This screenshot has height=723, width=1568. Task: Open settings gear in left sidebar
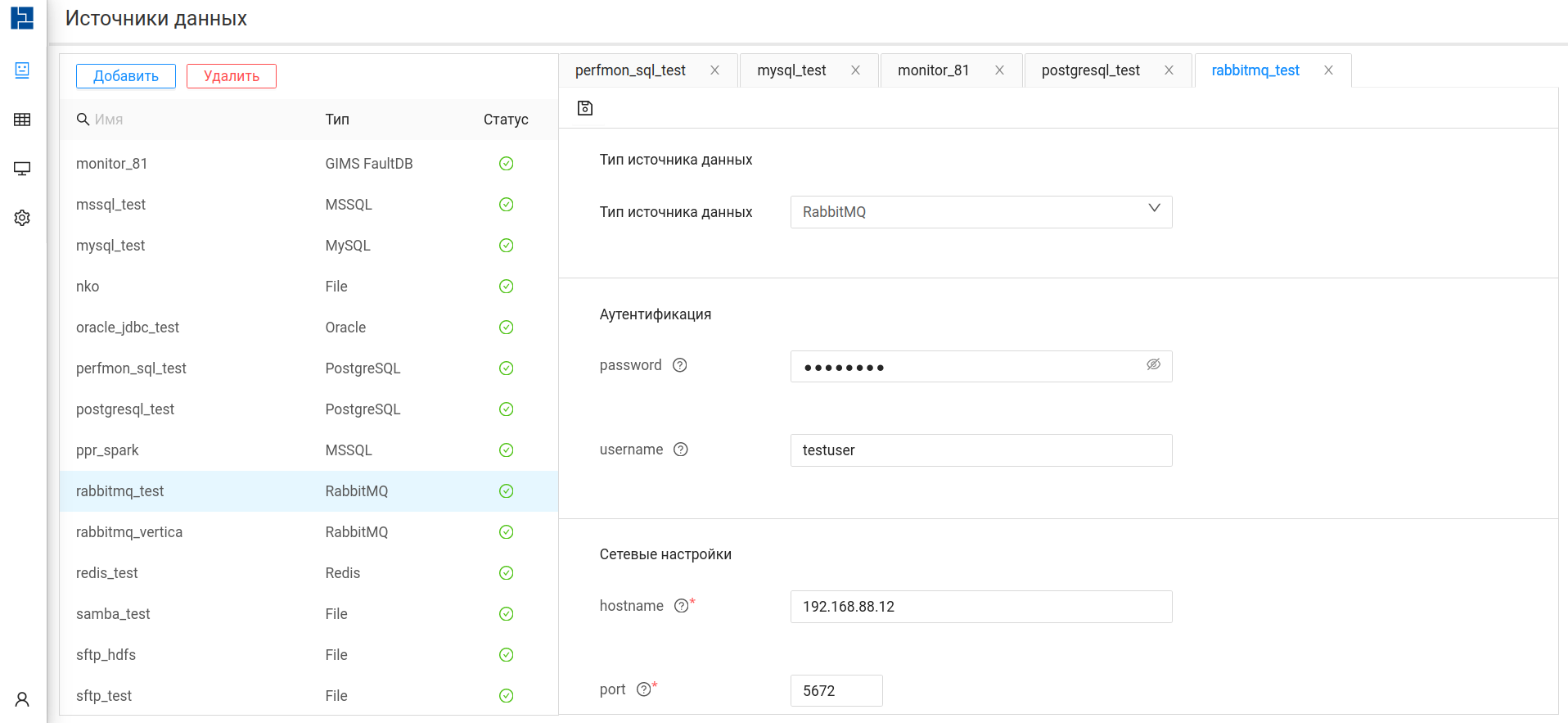[x=22, y=218]
